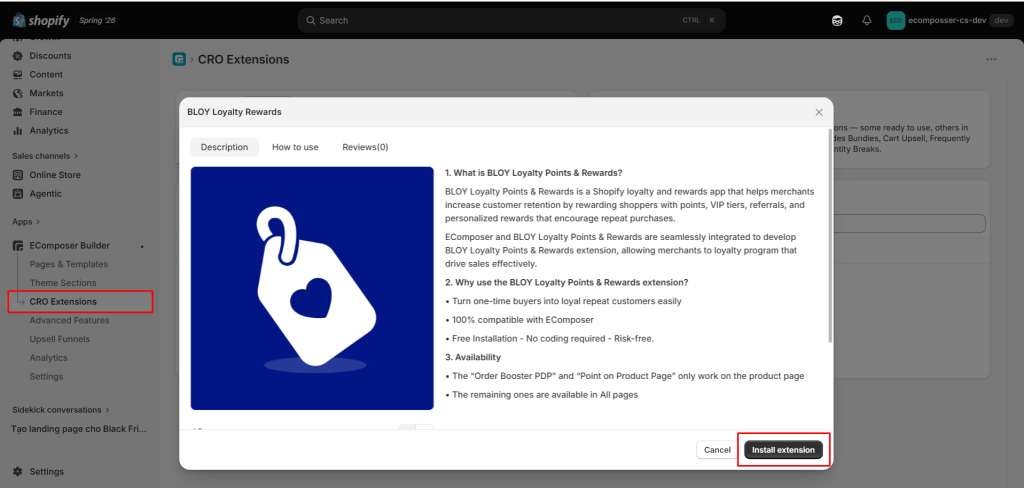Screen dimensions: 1024x488
Task: Click the Online Store icon
Action: click(18, 175)
